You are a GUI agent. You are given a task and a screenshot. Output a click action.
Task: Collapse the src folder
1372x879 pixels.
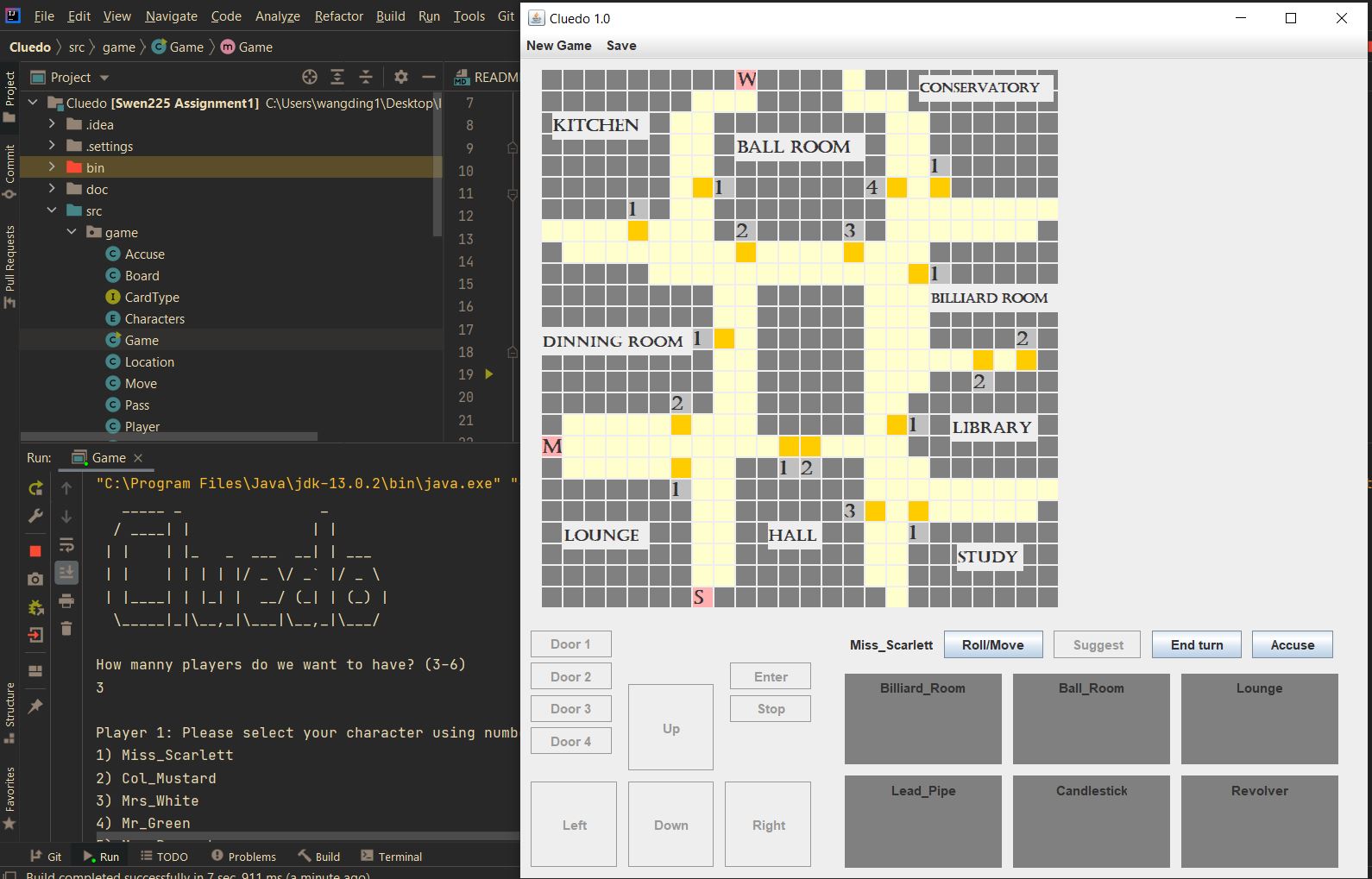click(x=52, y=210)
